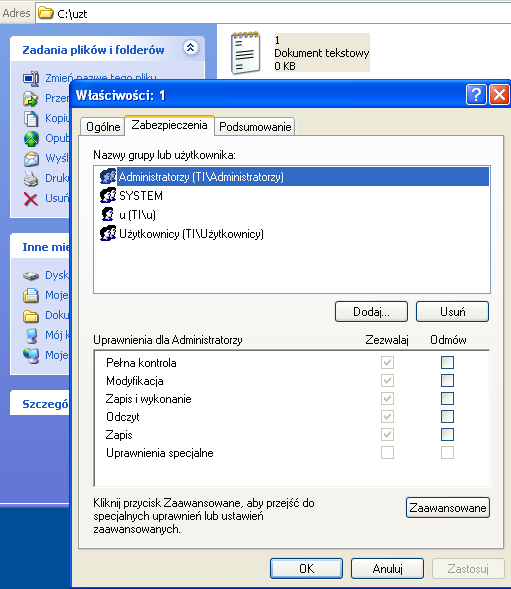Screen dimensions: 511x589
Task: Click the Zapis i wykonanie permission label
Action: 148,399
